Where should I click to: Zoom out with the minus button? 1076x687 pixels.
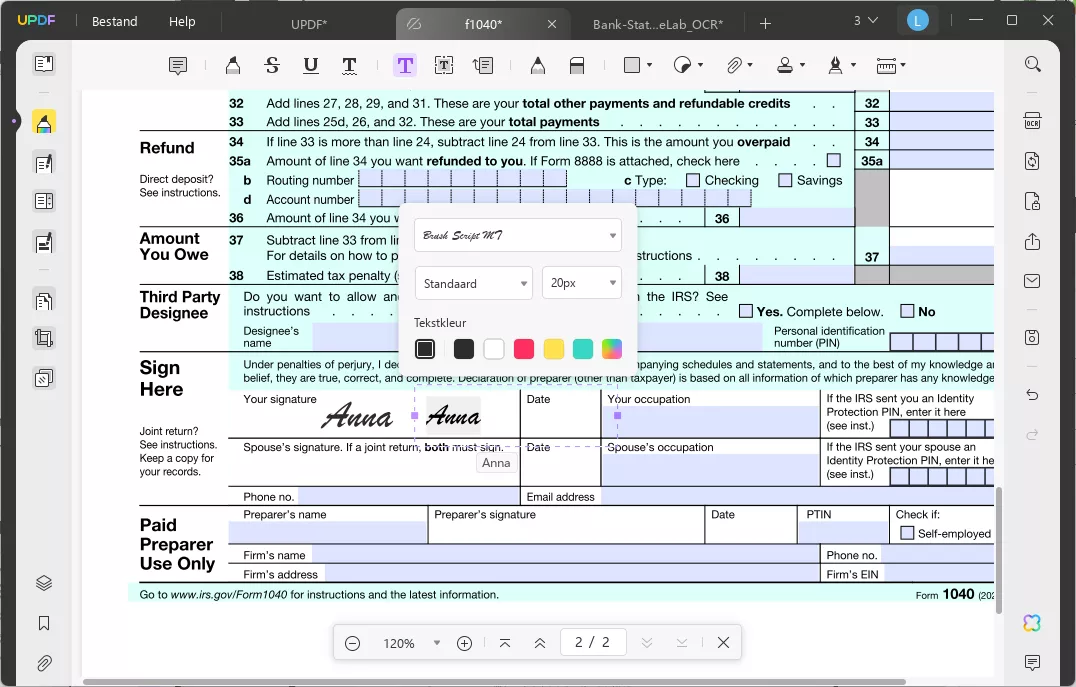[x=352, y=643]
